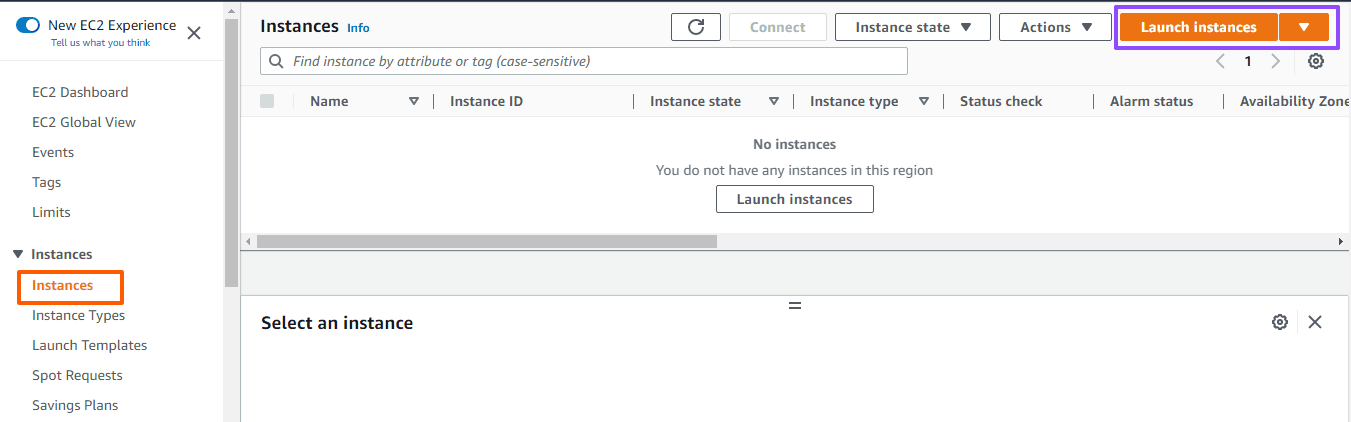
Task: Check the select-all instances checkbox
Action: (x=267, y=101)
